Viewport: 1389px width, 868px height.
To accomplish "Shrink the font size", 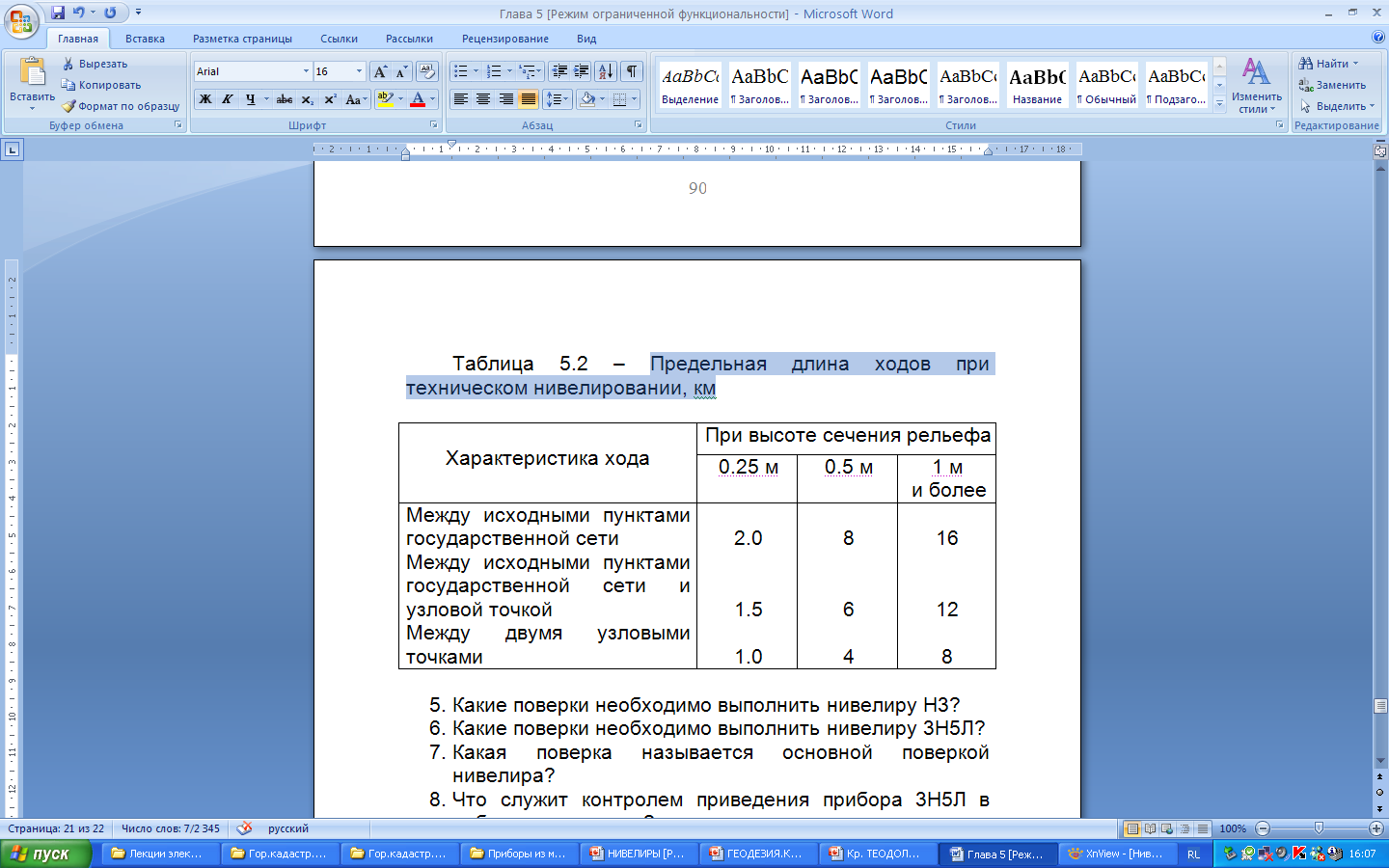I will (x=401, y=71).
